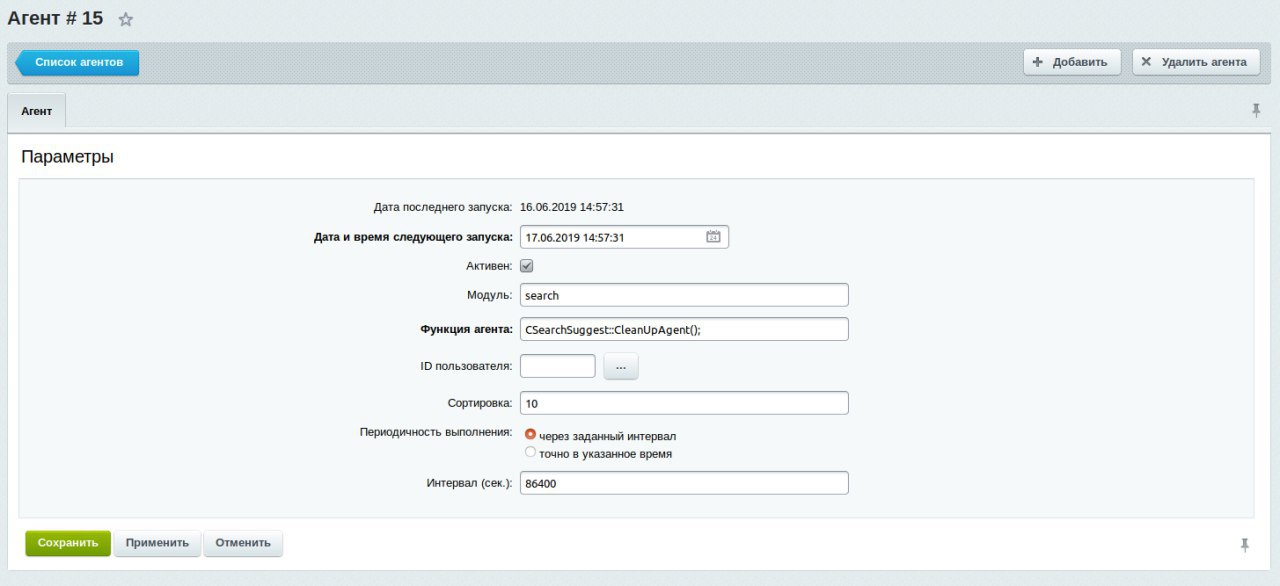This screenshot has height=586, width=1280.
Task: Toggle the Активен checkbox
Action: [527, 266]
